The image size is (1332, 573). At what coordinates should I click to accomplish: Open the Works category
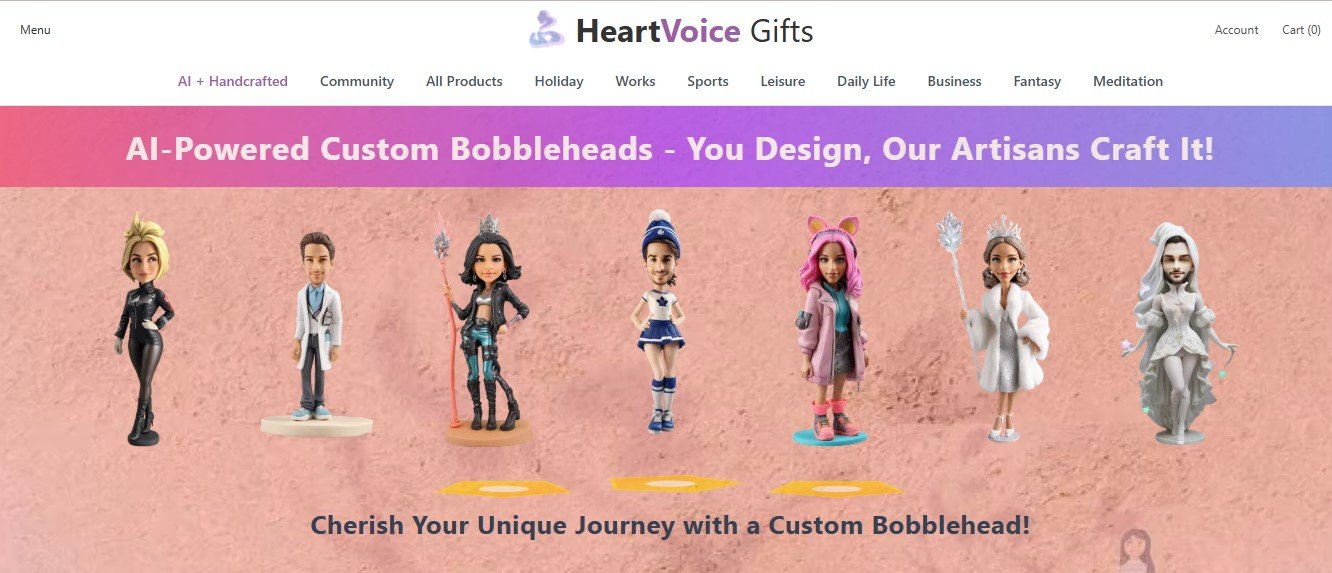[636, 82]
